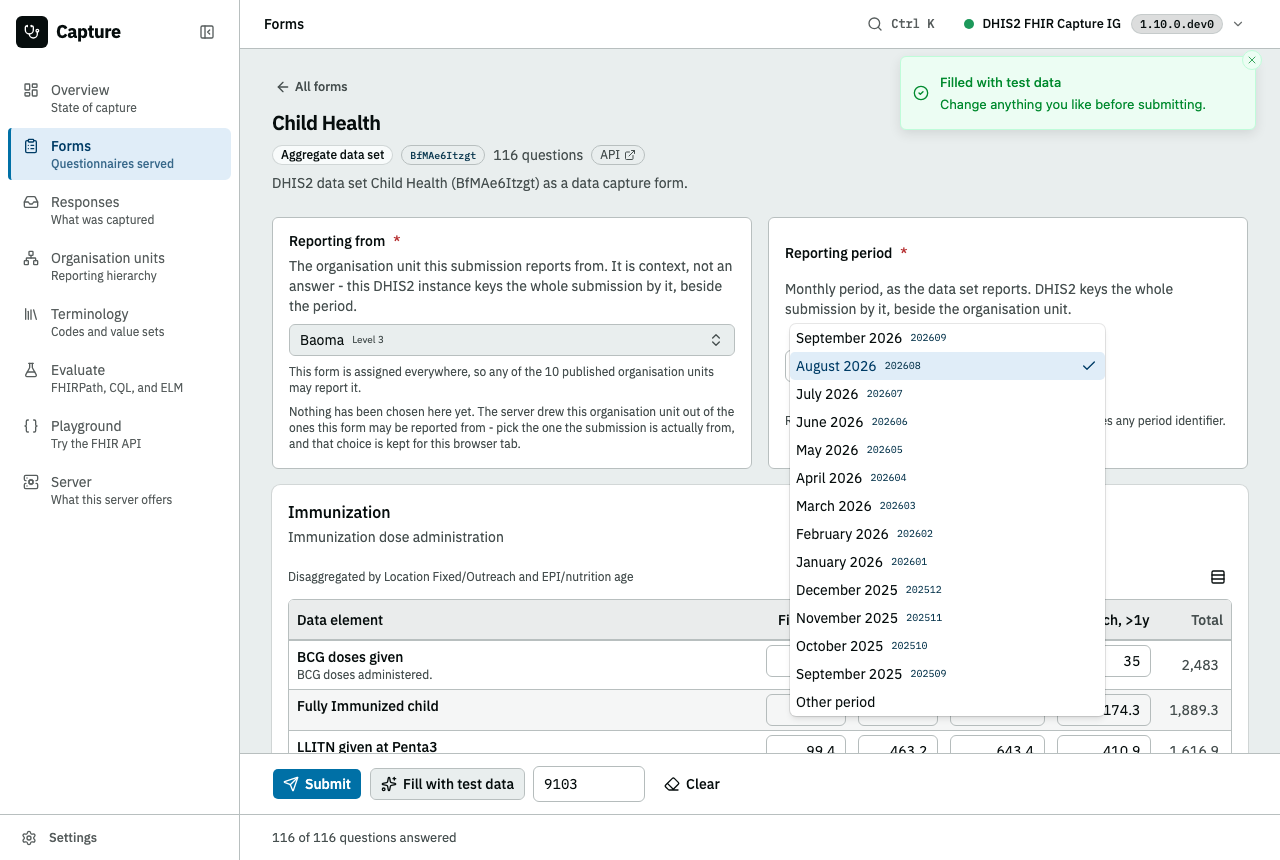Select March 2026 in period list
The width and height of the screenshot is (1280, 860).
click(947, 506)
